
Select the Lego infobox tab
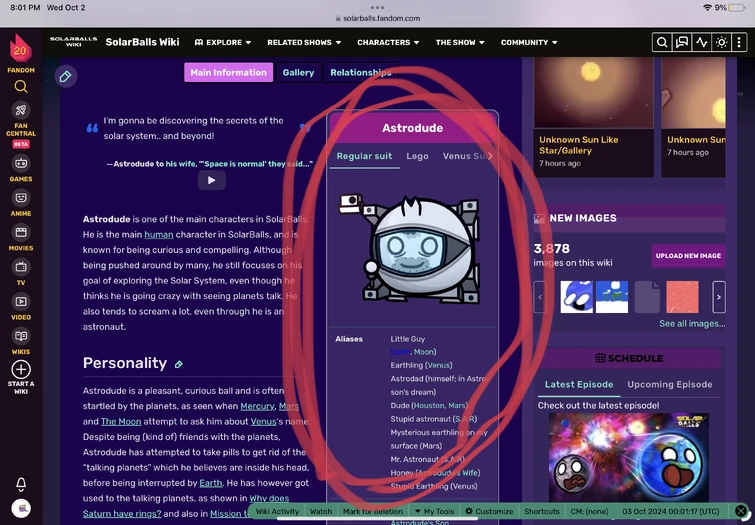coord(417,156)
